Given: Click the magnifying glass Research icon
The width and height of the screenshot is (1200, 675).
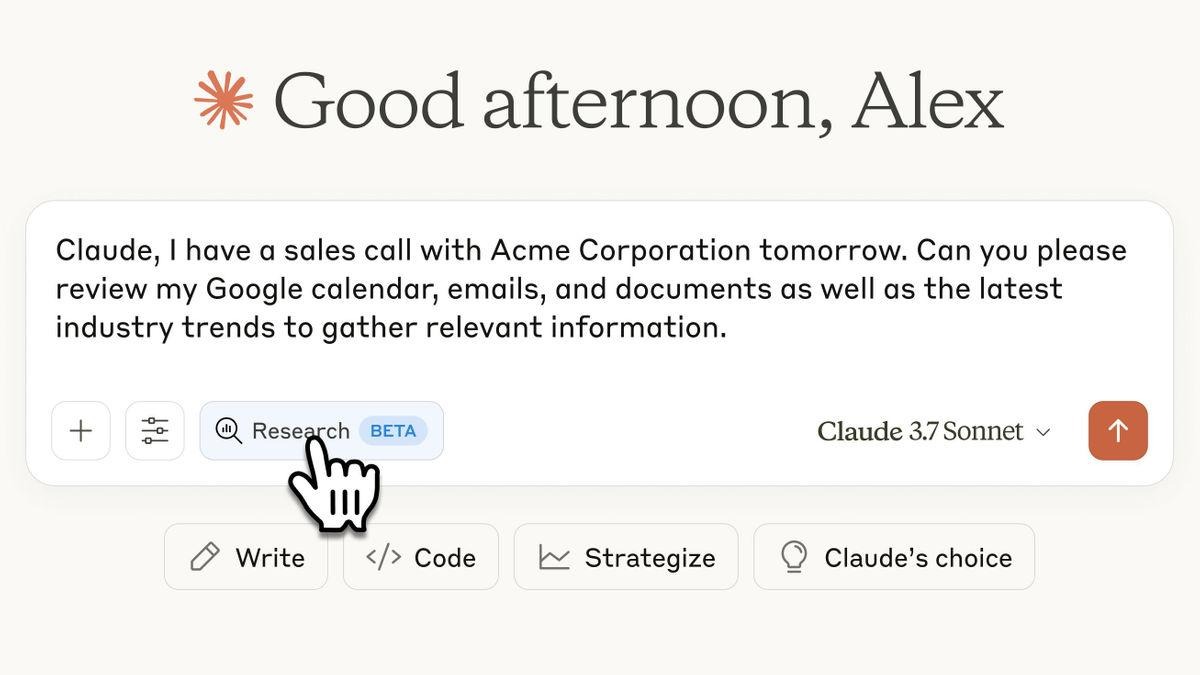Looking at the screenshot, I should 227,428.
